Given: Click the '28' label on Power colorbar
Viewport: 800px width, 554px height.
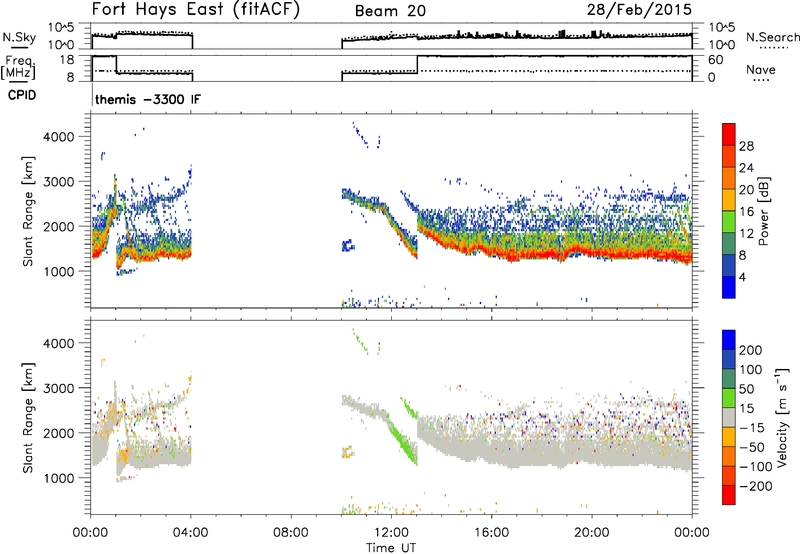Looking at the screenshot, I should [x=746, y=146].
